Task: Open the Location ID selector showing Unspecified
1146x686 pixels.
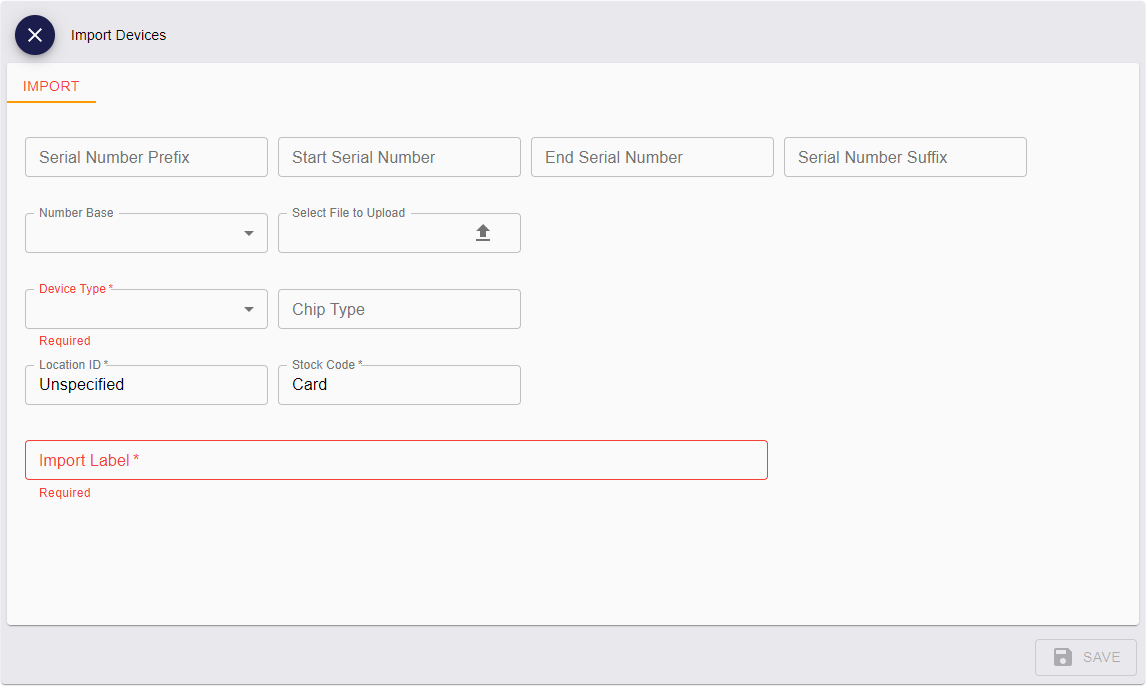Action: tap(145, 385)
